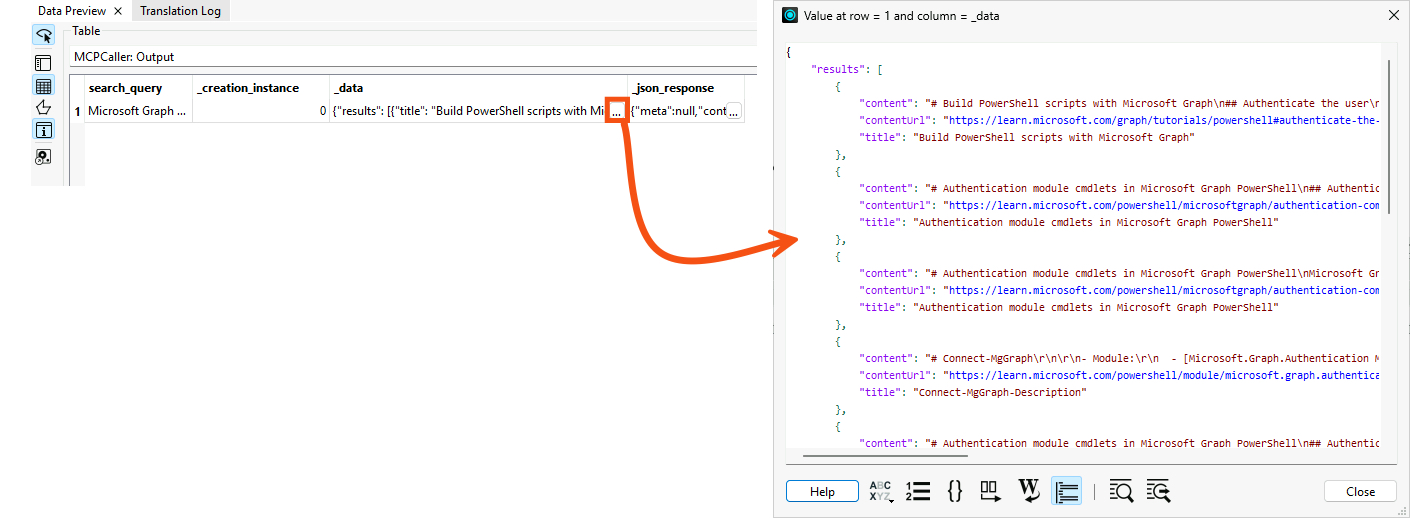Select the row 1 number header

pyautogui.click(x=77, y=112)
